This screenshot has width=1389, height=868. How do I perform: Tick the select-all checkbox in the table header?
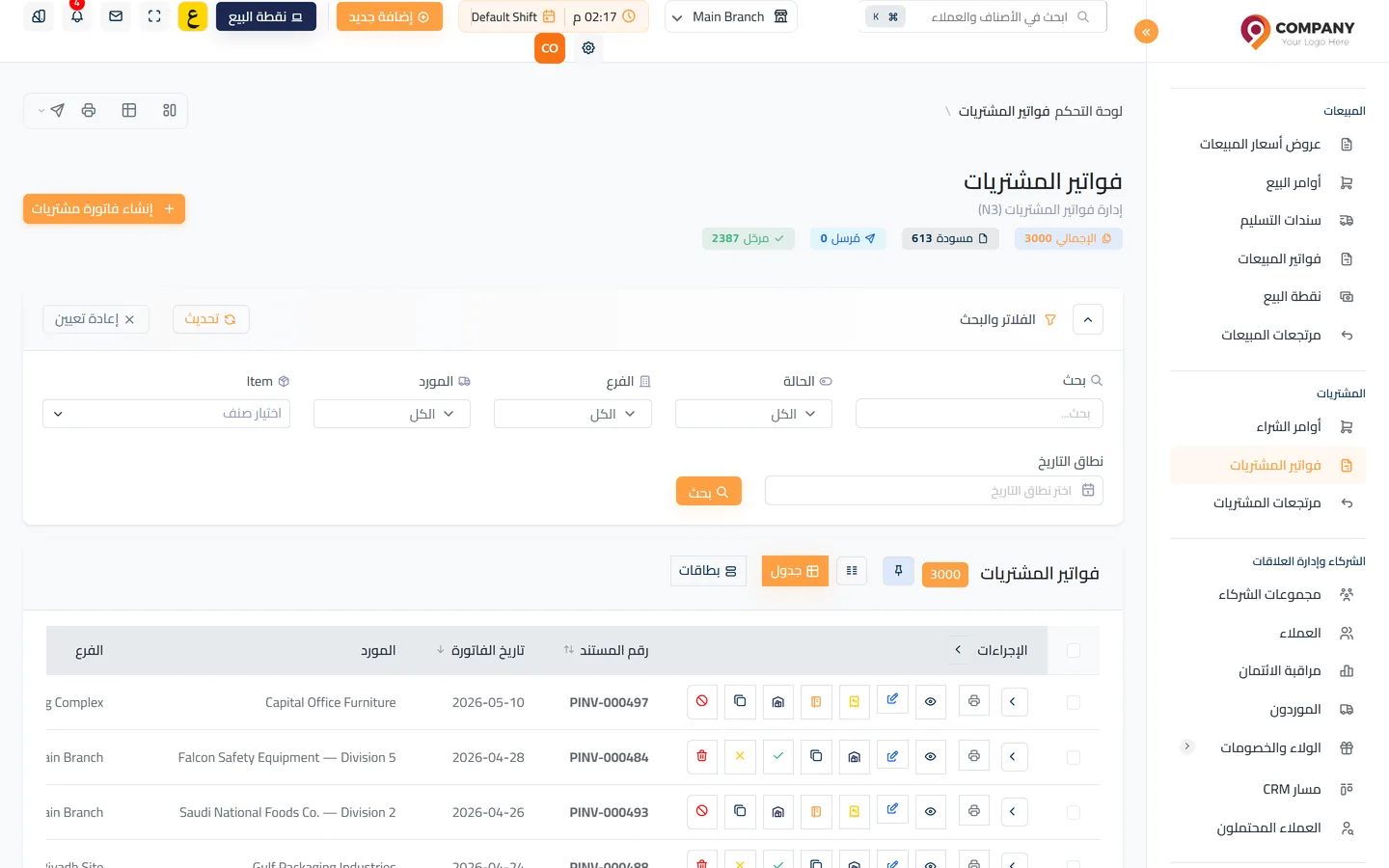tap(1074, 651)
